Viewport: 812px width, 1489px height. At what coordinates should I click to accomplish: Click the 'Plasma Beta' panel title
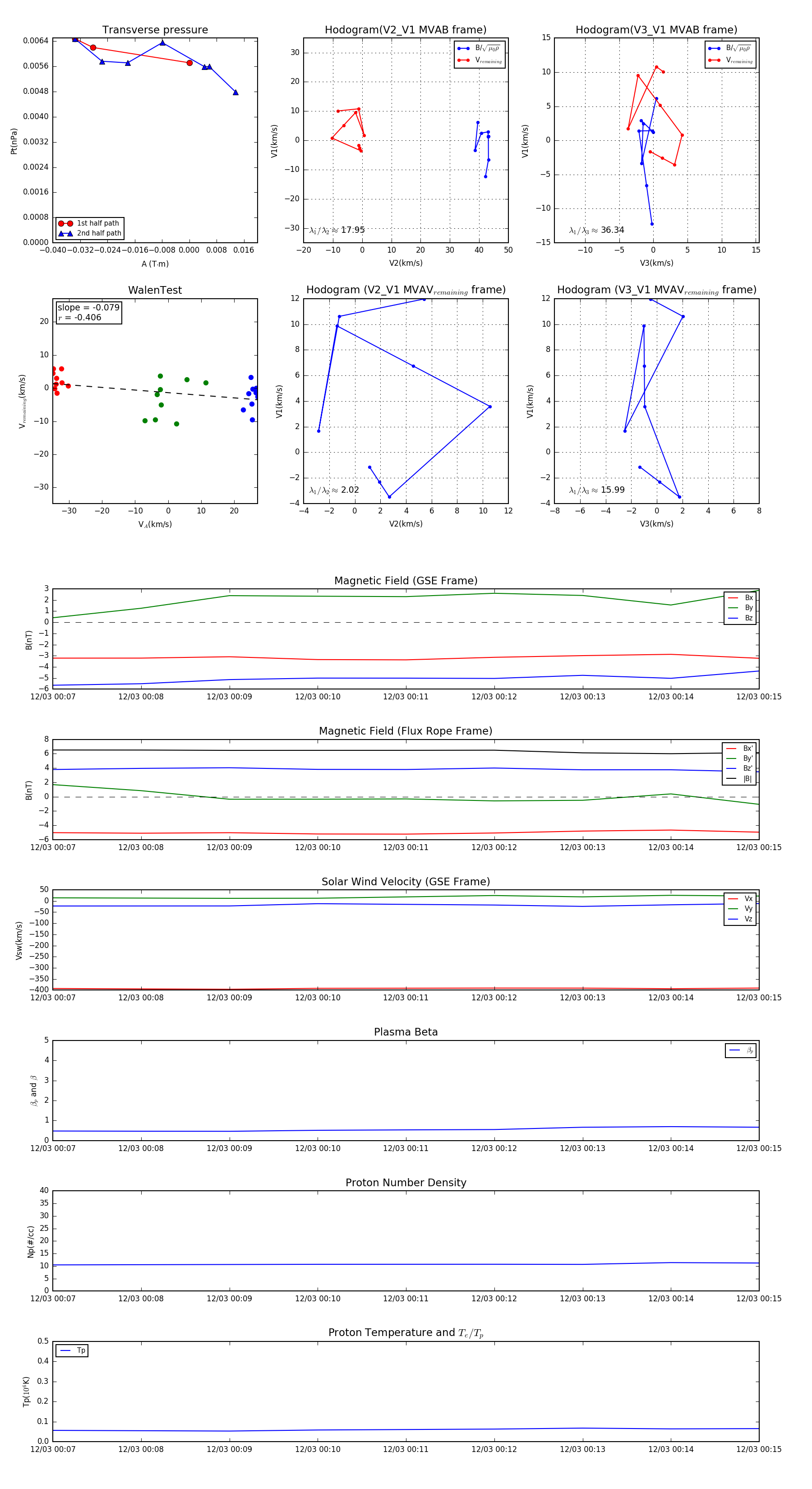[406, 1032]
